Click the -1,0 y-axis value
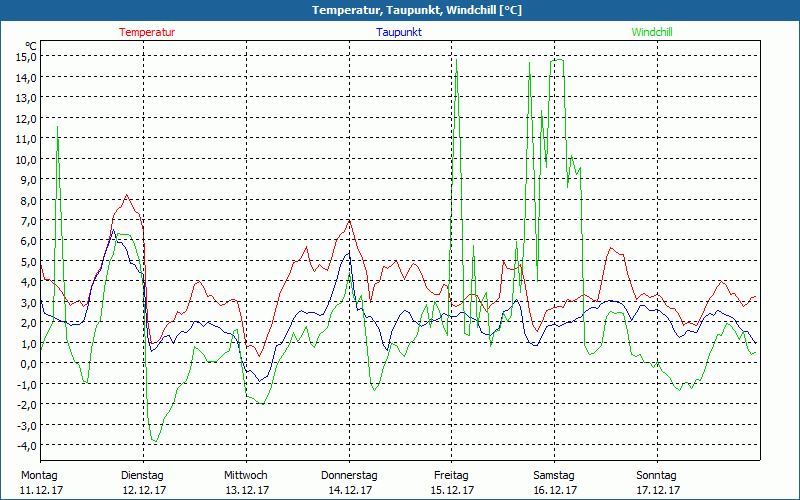The width and height of the screenshot is (800, 500). point(27,384)
